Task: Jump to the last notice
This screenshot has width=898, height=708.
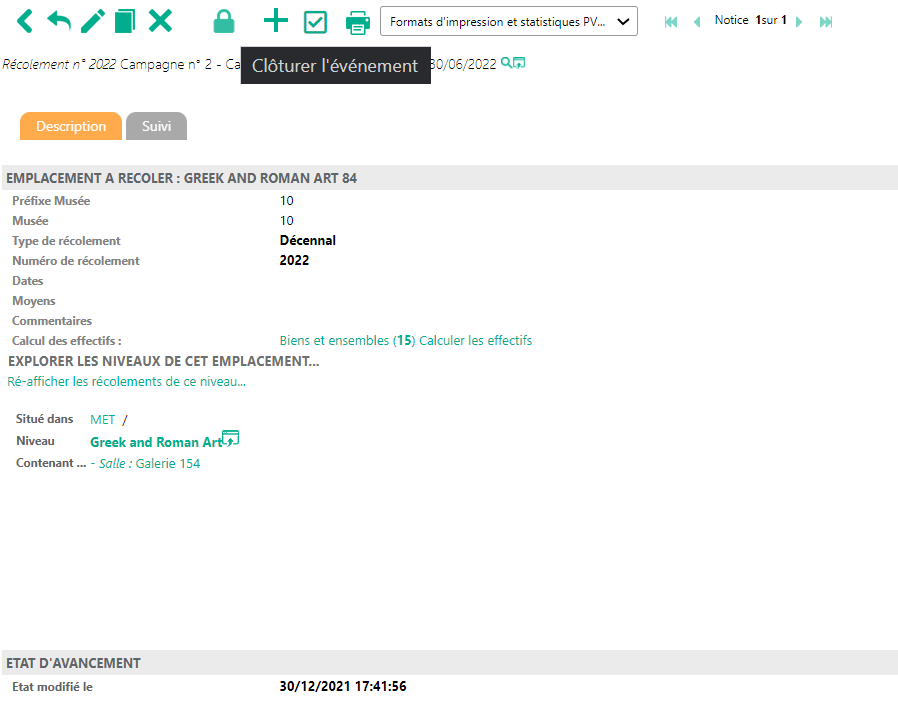Action: pos(825,22)
